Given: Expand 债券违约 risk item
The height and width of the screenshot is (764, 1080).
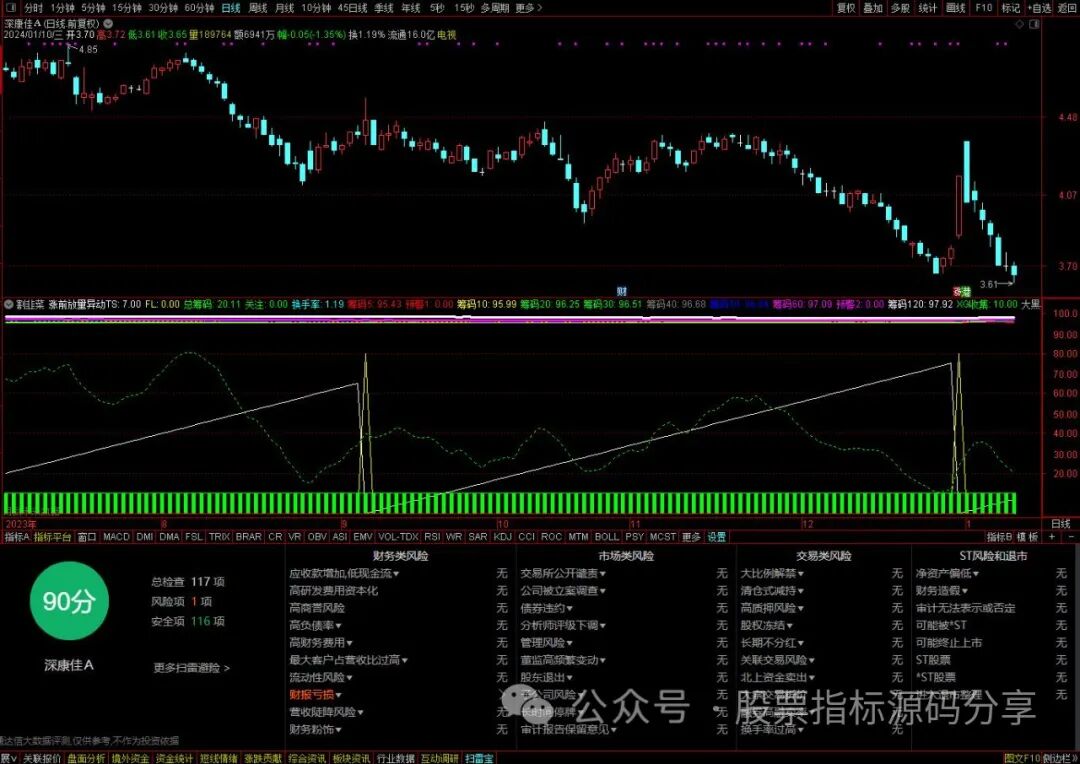Looking at the screenshot, I should point(547,608).
